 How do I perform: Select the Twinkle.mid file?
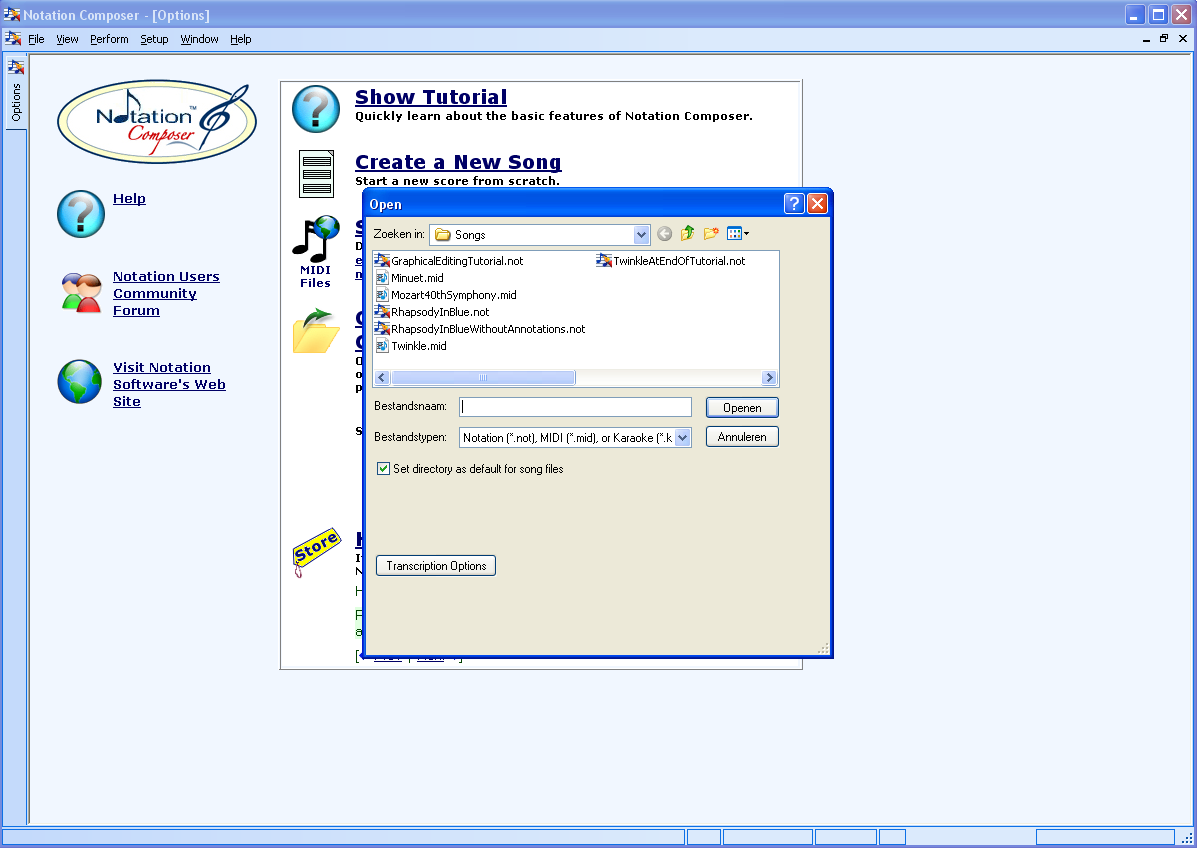411,346
